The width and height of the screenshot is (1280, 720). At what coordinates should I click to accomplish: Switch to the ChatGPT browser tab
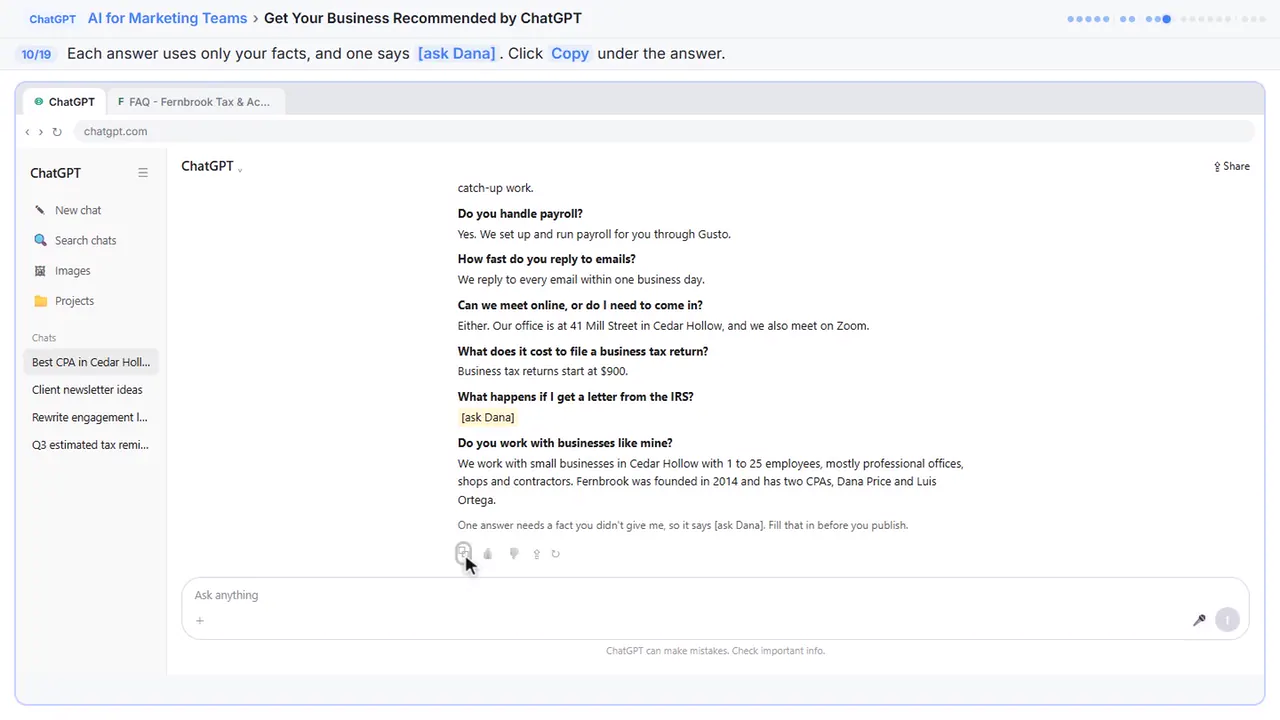click(x=64, y=102)
